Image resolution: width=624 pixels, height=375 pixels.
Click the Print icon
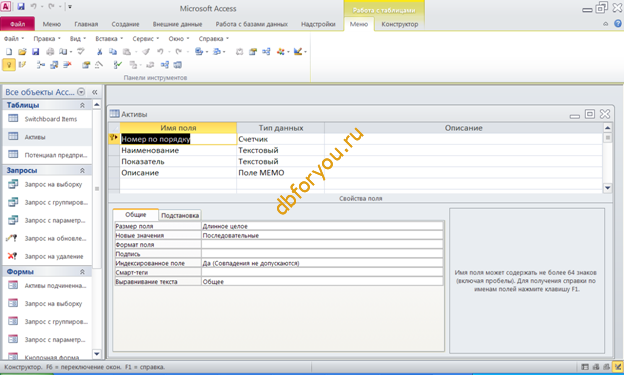50,52
